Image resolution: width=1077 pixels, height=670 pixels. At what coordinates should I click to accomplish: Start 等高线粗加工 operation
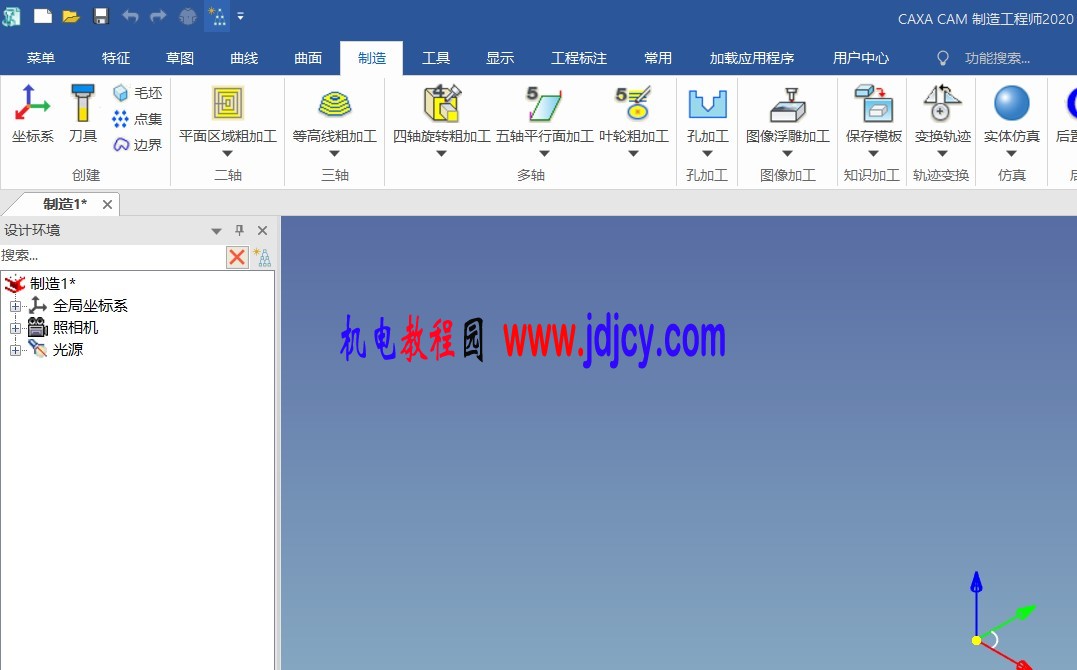point(335,113)
